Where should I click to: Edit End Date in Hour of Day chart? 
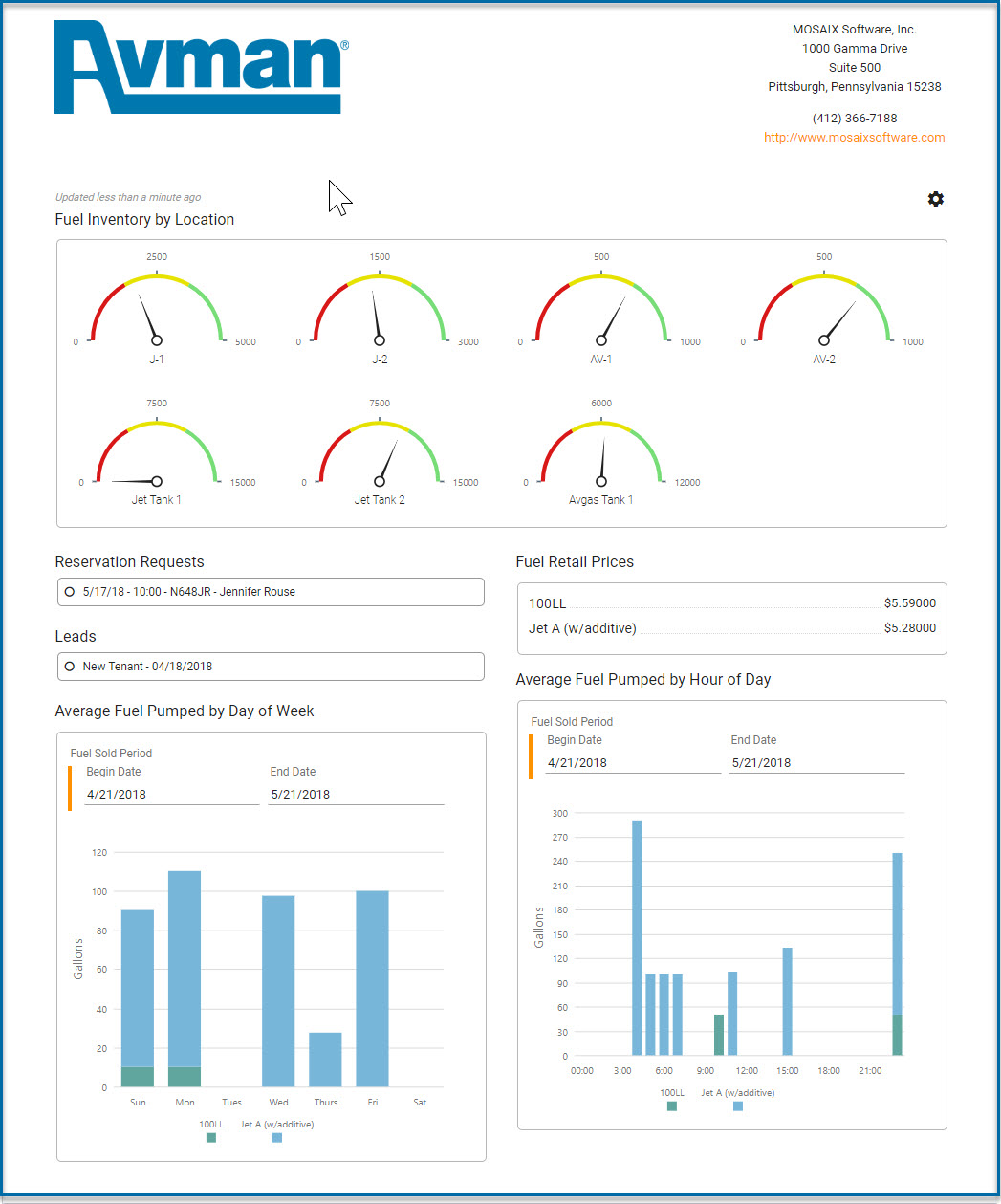[x=816, y=763]
